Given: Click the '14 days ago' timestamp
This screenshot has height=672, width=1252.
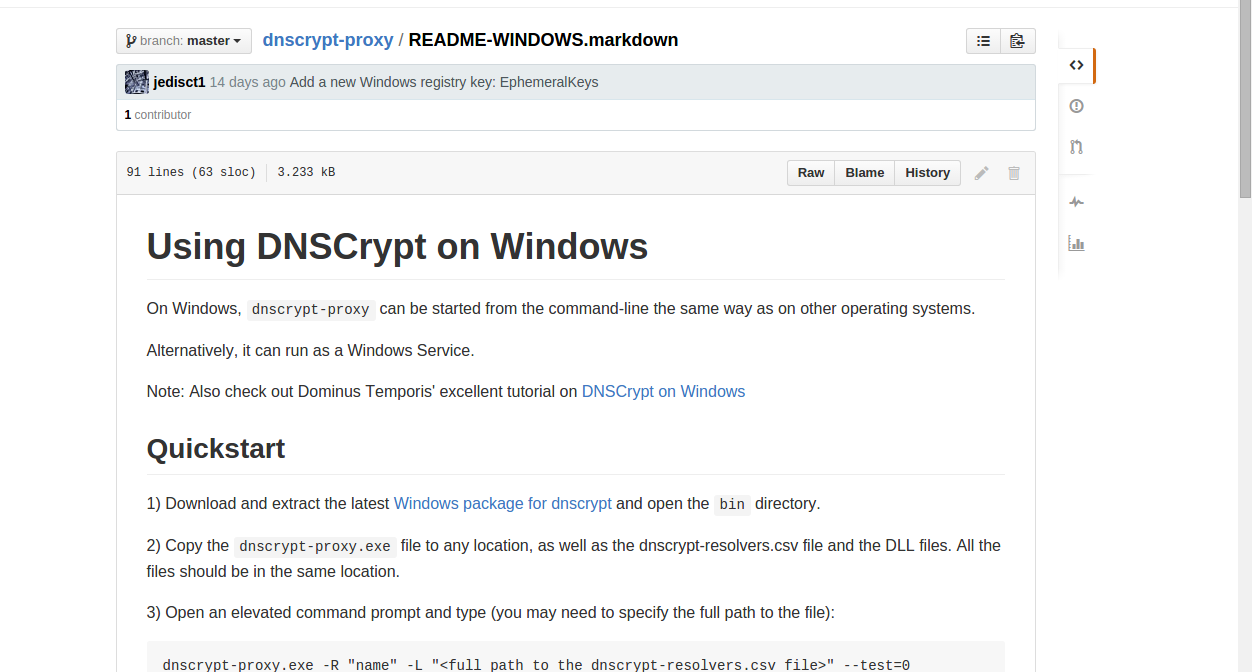Looking at the screenshot, I should [248, 82].
